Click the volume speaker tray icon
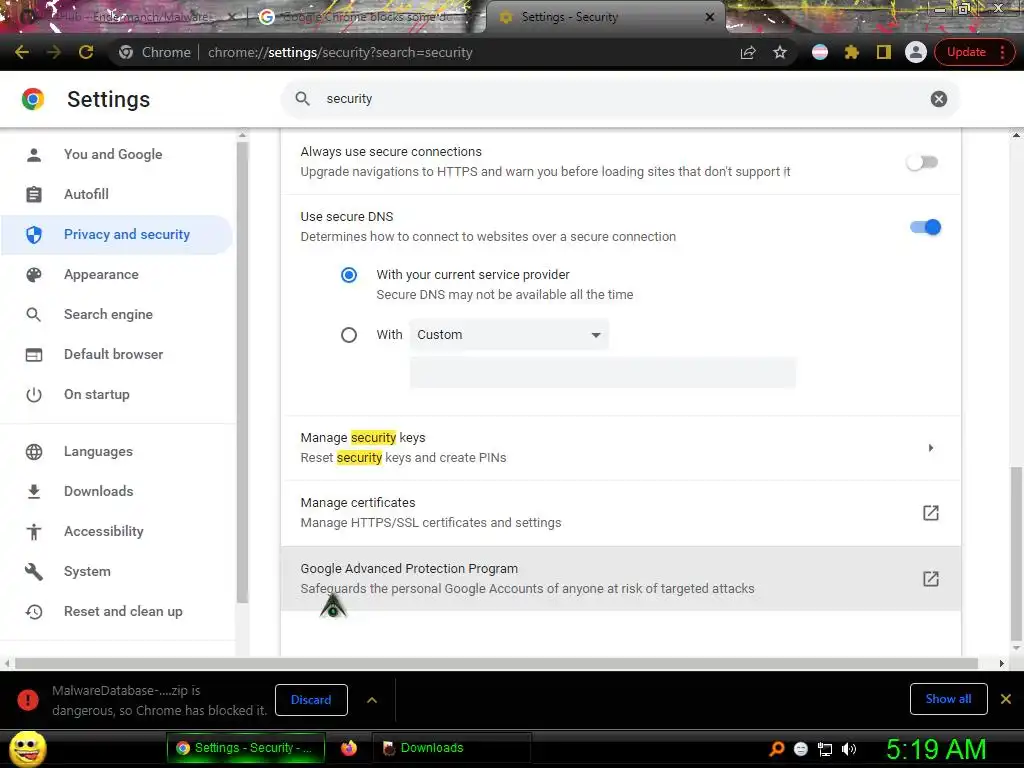 click(849, 749)
